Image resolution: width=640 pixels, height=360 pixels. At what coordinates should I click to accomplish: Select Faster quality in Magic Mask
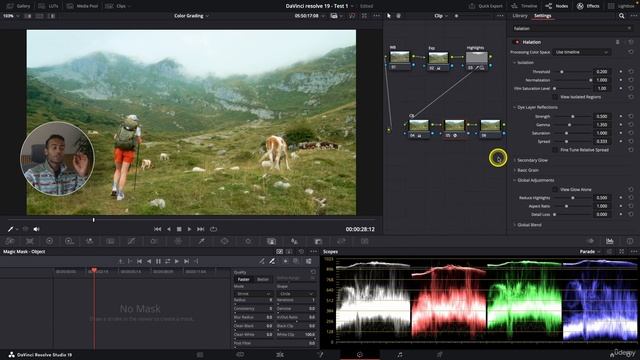pos(244,280)
